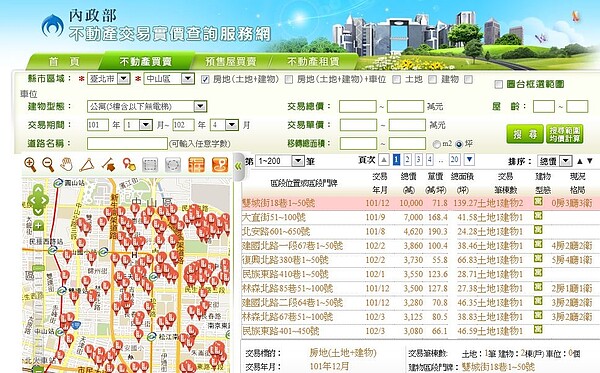Enable the 圖台框選範圍 checkbox
Image resolution: width=600 pixels, height=373 pixels.
(x=498, y=84)
